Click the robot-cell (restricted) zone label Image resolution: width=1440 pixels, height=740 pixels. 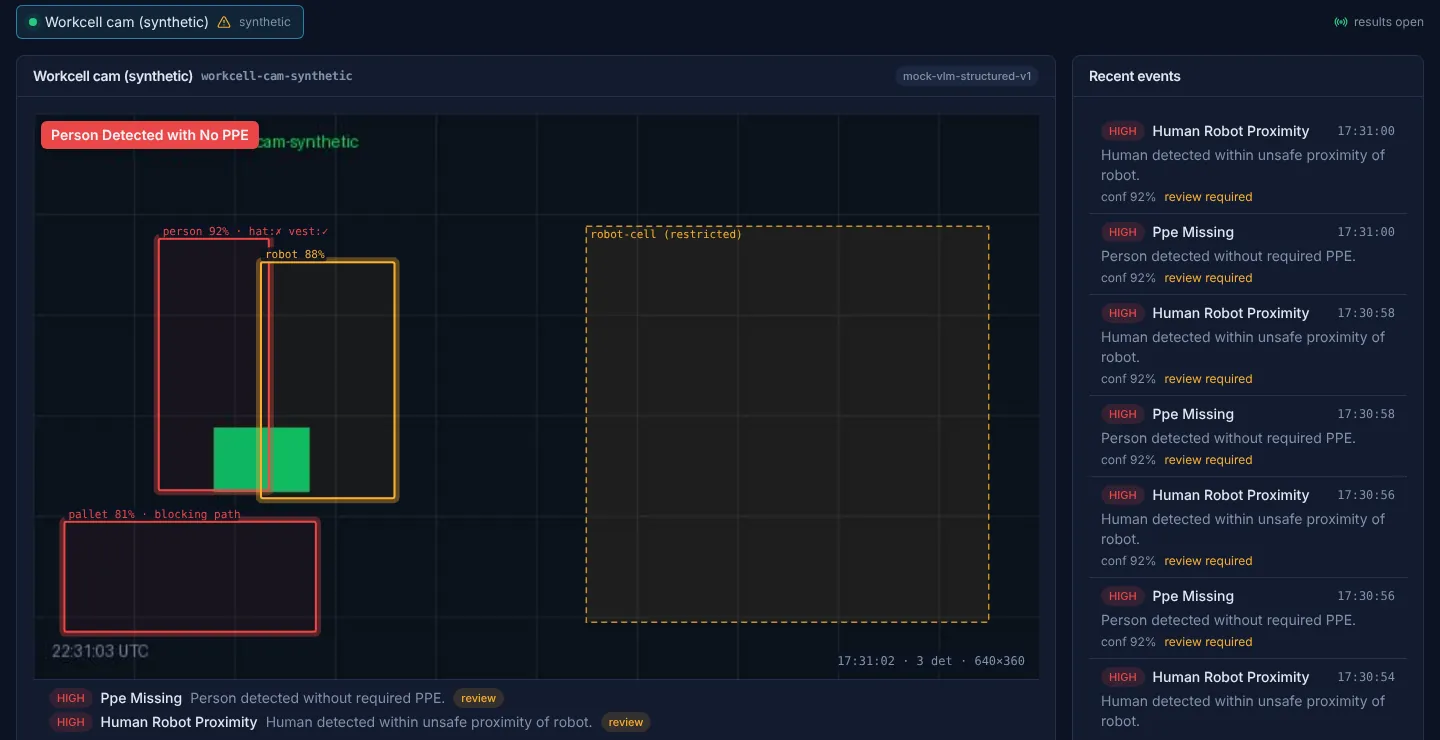[666, 234]
